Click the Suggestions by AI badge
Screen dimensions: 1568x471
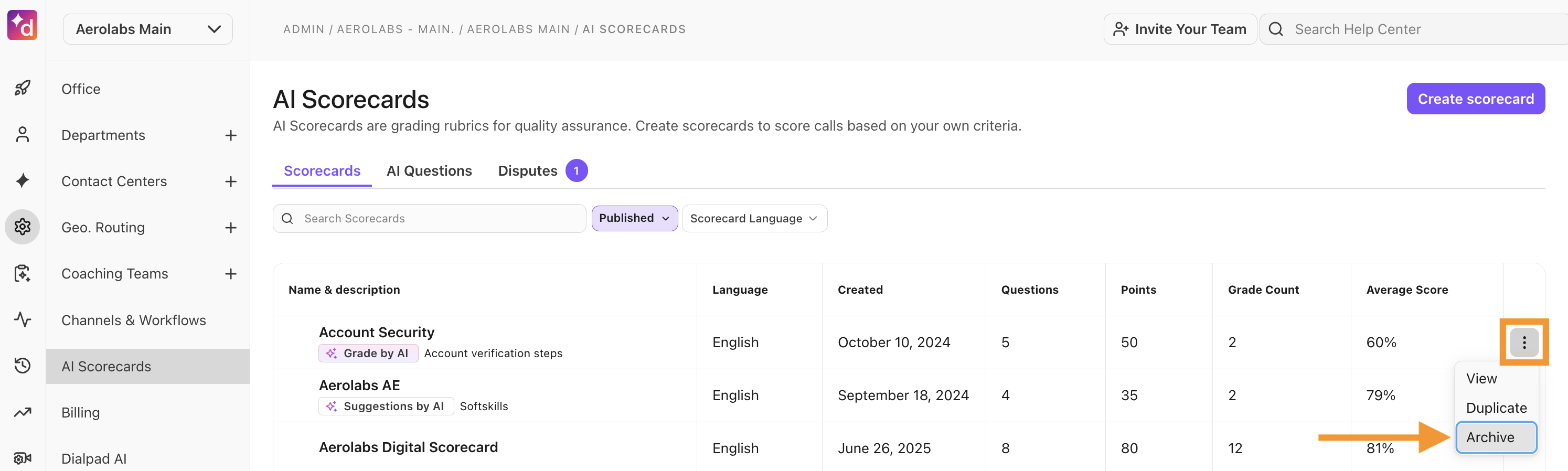pos(386,406)
